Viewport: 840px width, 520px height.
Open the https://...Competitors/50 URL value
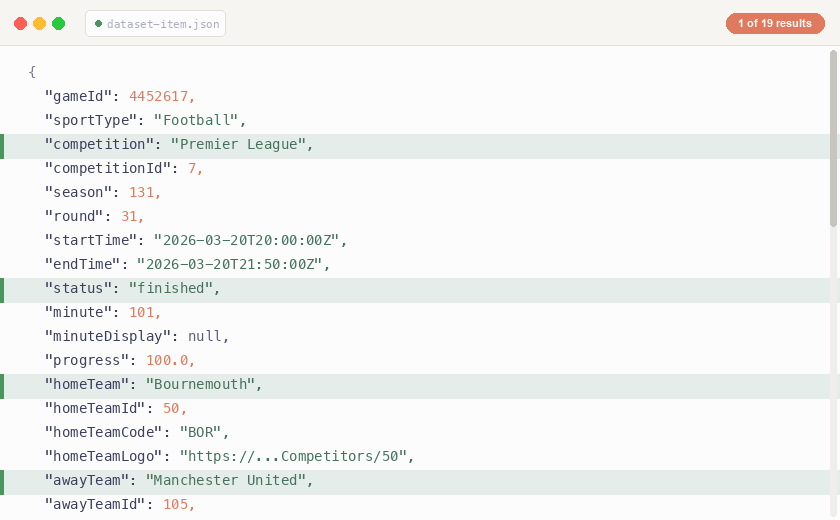[x=293, y=456]
